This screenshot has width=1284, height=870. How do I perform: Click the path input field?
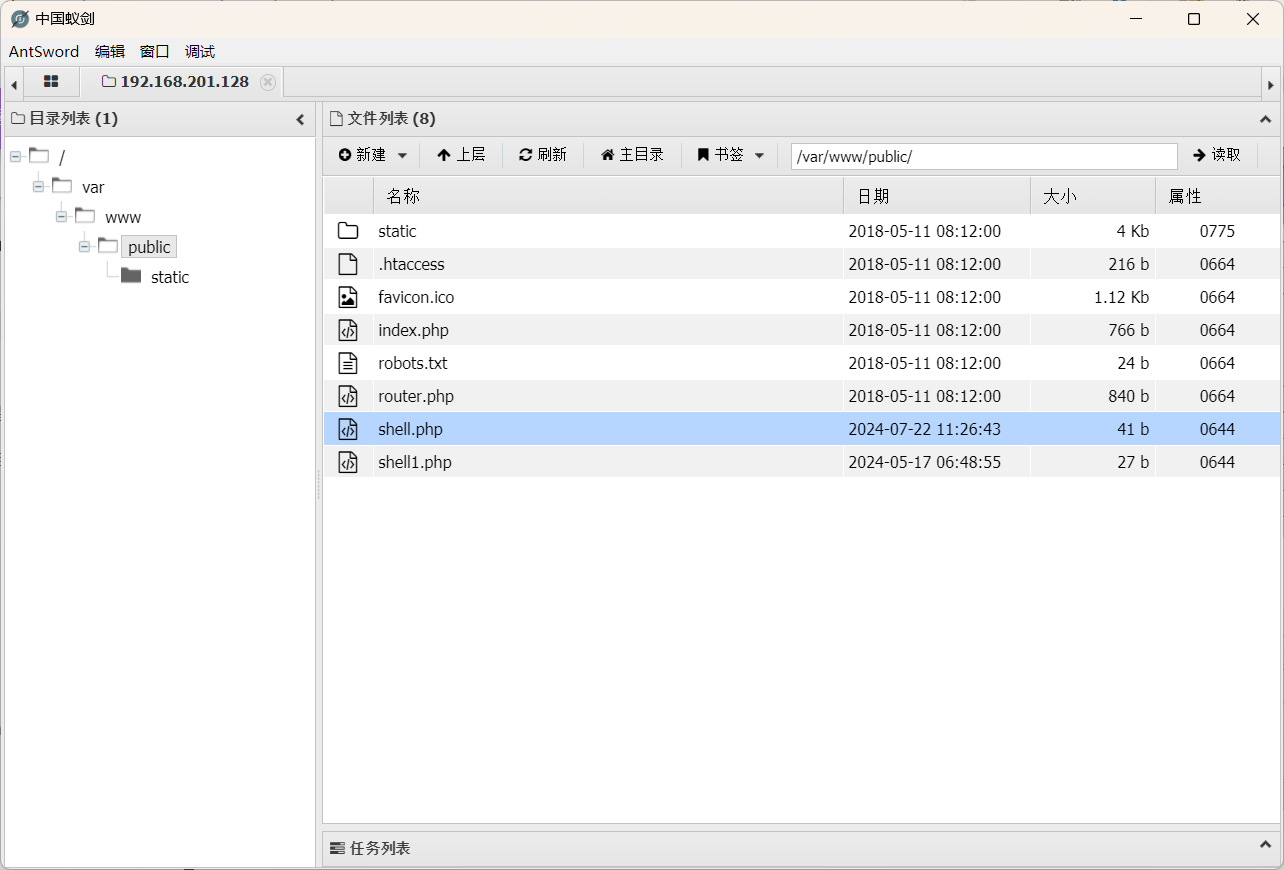click(983, 156)
